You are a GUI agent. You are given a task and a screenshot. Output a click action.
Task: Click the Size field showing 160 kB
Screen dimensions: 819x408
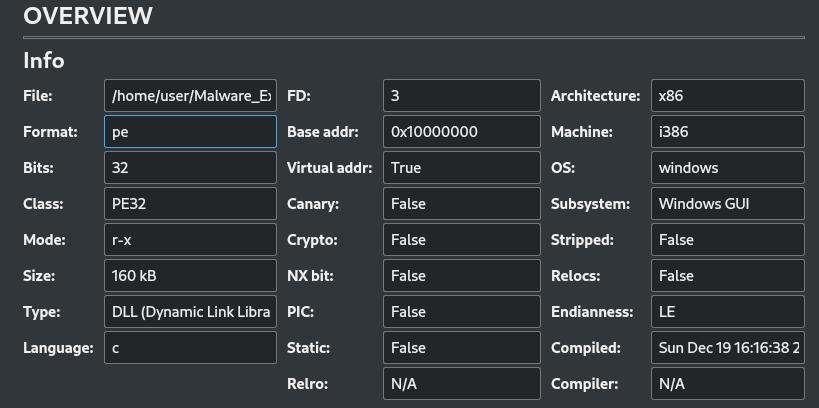click(x=190, y=276)
